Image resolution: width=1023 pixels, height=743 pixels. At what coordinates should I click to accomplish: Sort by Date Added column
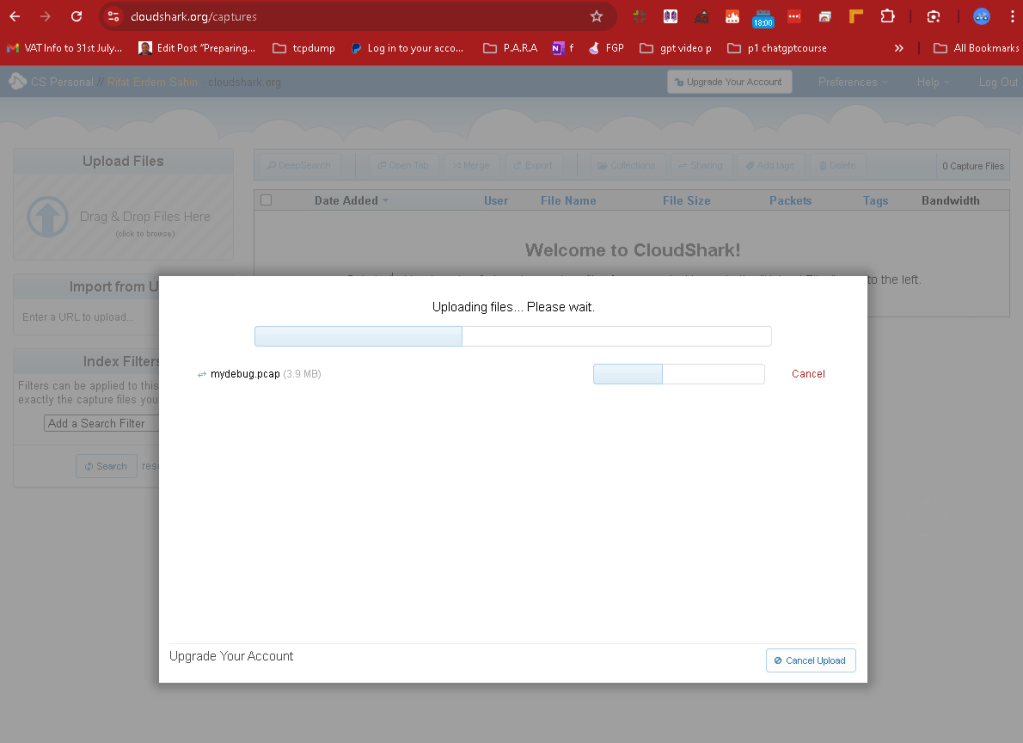[351, 201]
